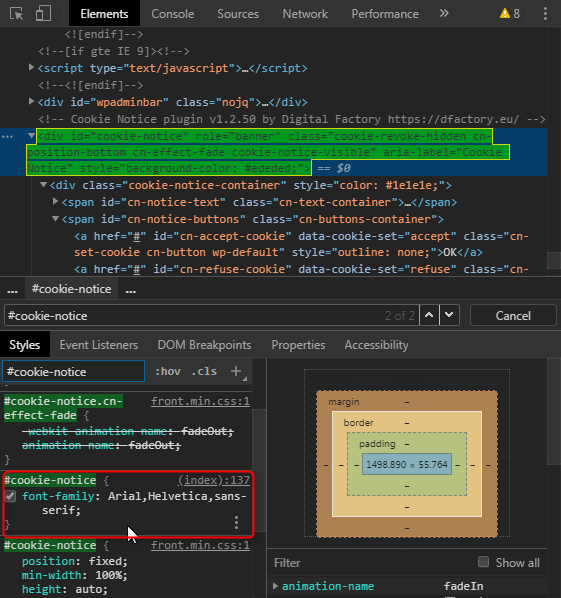
Task: Open front.min.css:1 link above position: fixed
Action: [200, 545]
